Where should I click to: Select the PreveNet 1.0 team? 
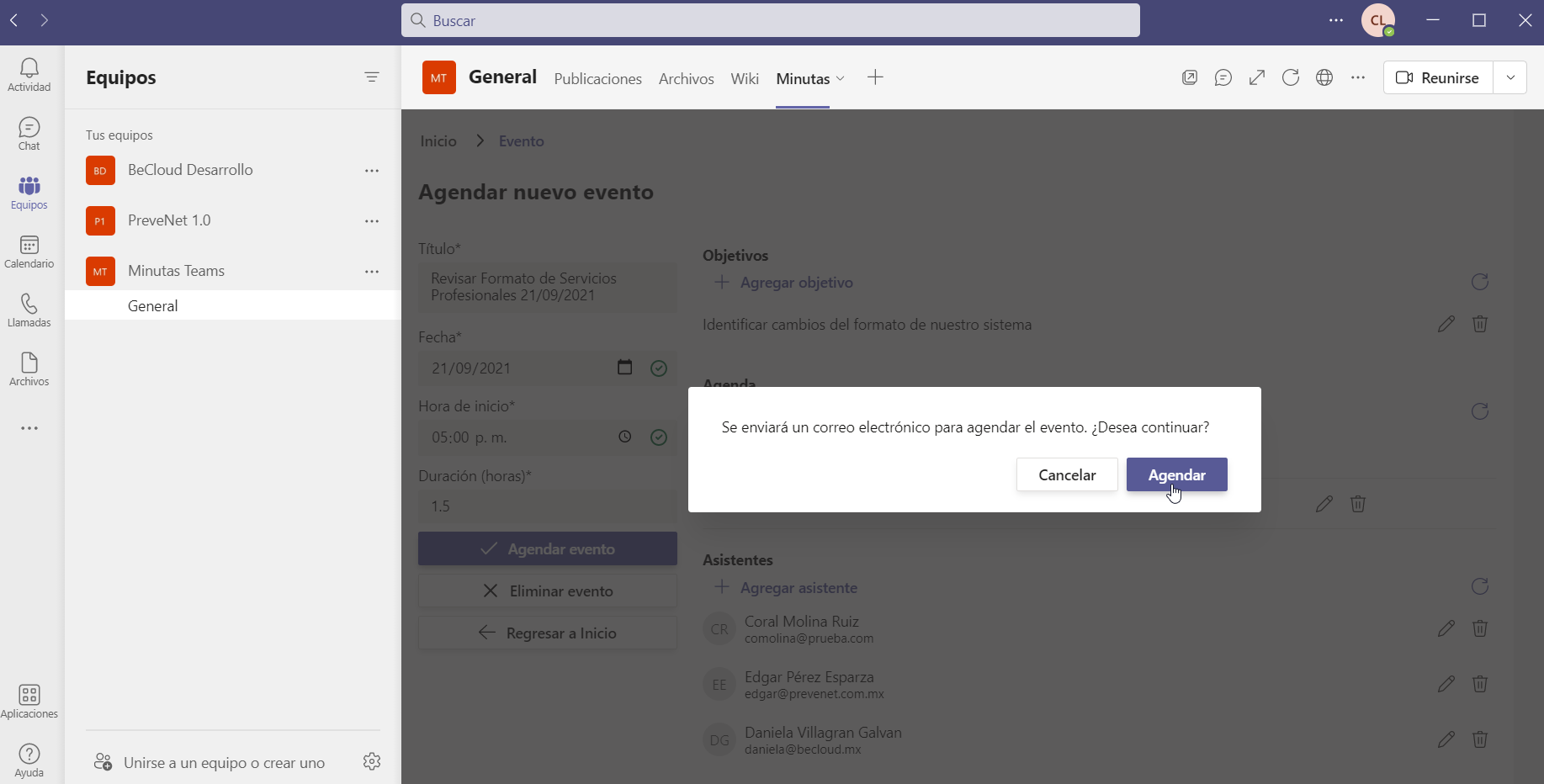(x=232, y=220)
